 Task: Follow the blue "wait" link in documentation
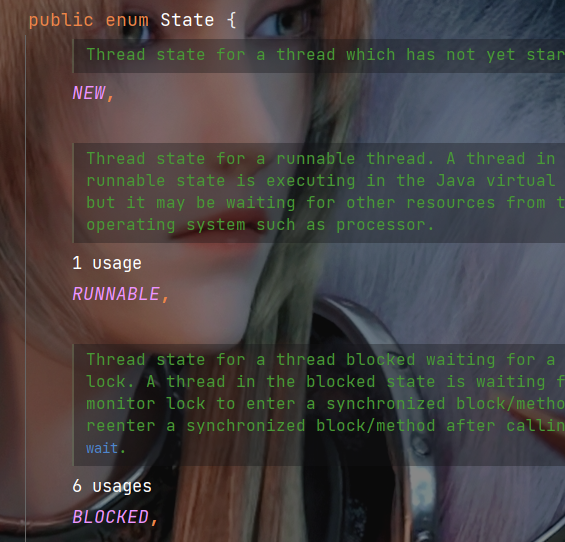102,448
